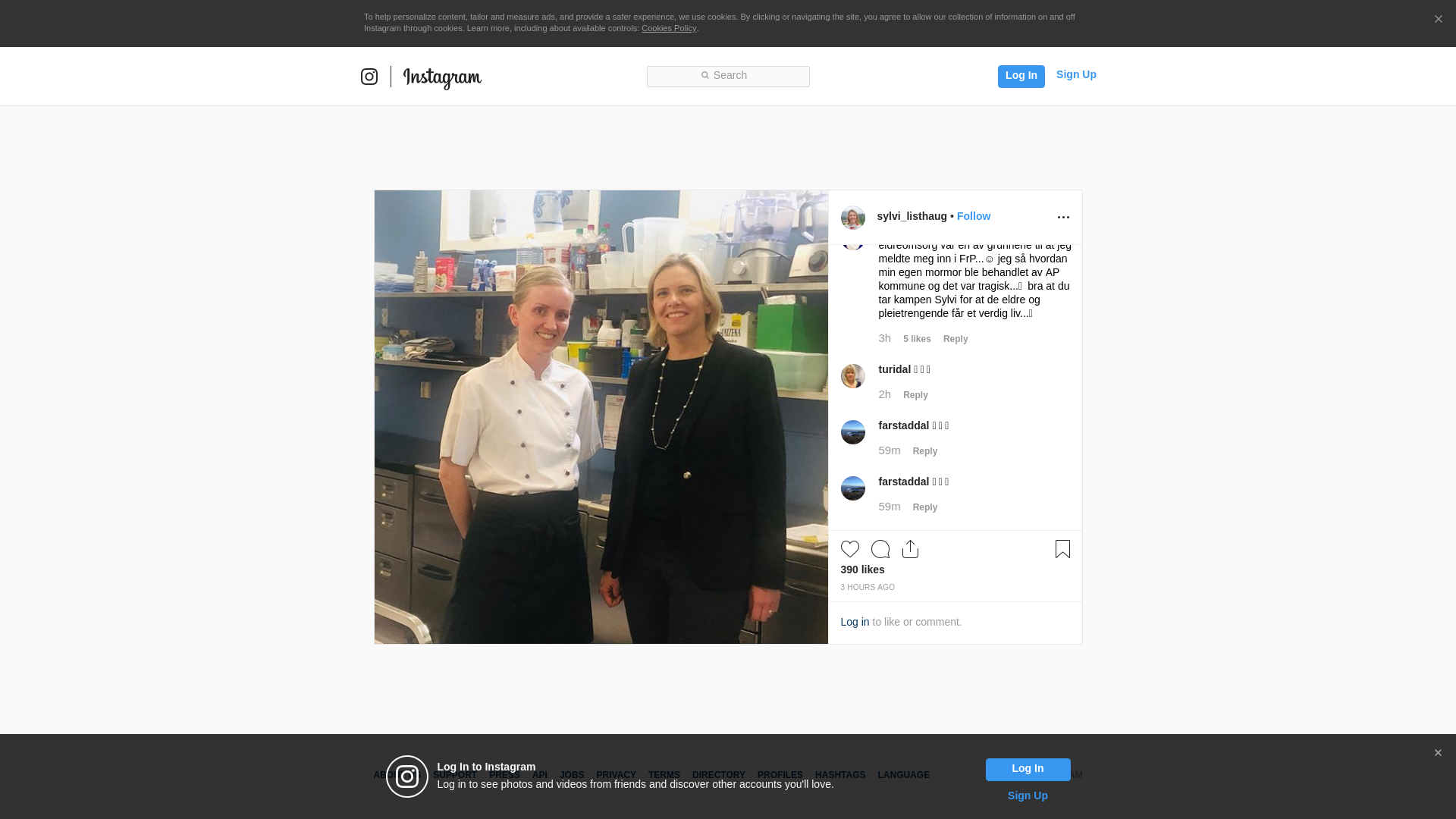Open turidal's profile picture
1456x819 pixels.
coord(853,376)
